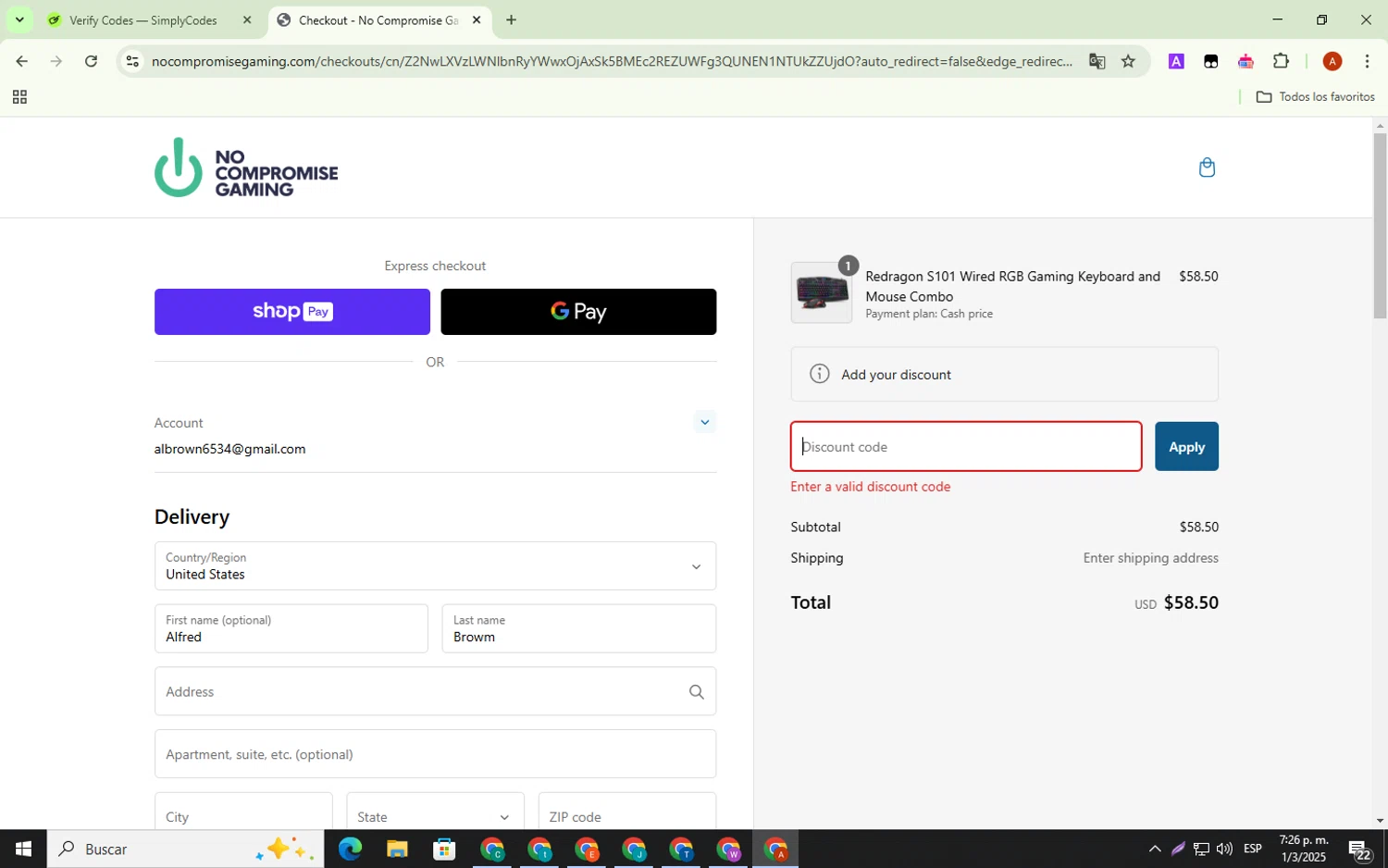Click the Redragon S101 product name
The image size is (1388, 868).
coord(1012,286)
